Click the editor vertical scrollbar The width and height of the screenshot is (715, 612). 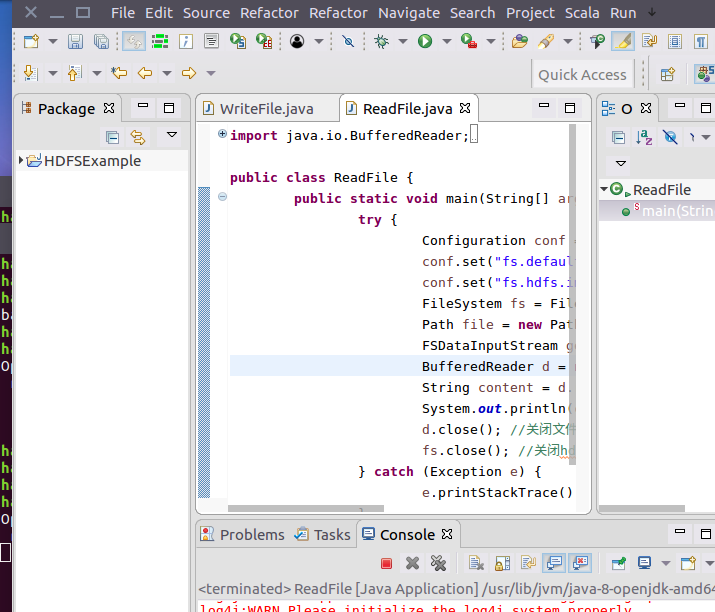(x=573, y=294)
